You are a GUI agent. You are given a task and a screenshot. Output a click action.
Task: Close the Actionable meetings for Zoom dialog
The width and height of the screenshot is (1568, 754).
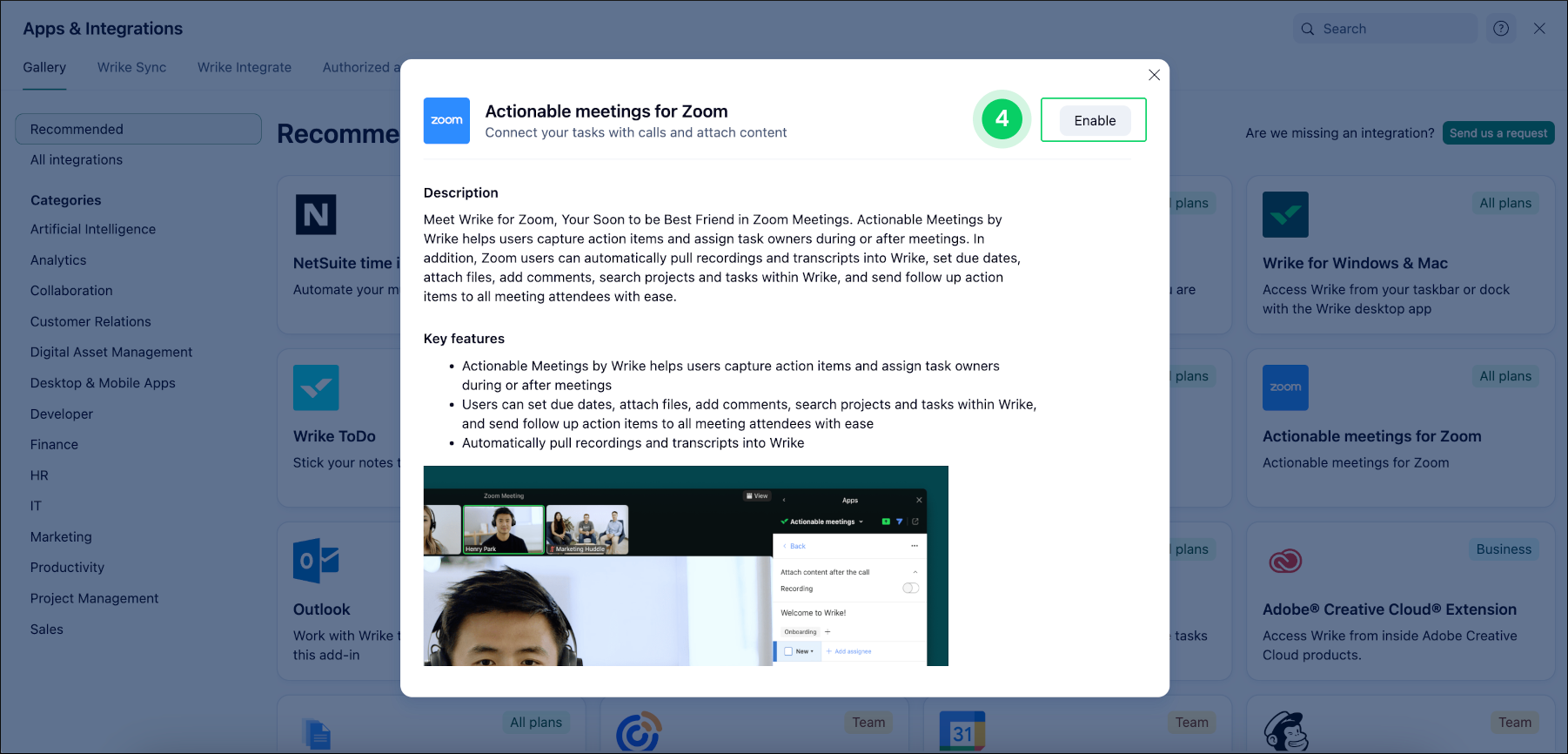pos(1154,75)
